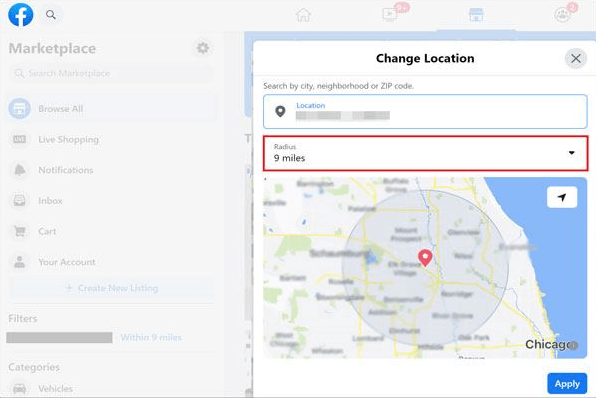Click the red pin on the map
This screenshot has width=596, height=398.
click(x=425, y=258)
